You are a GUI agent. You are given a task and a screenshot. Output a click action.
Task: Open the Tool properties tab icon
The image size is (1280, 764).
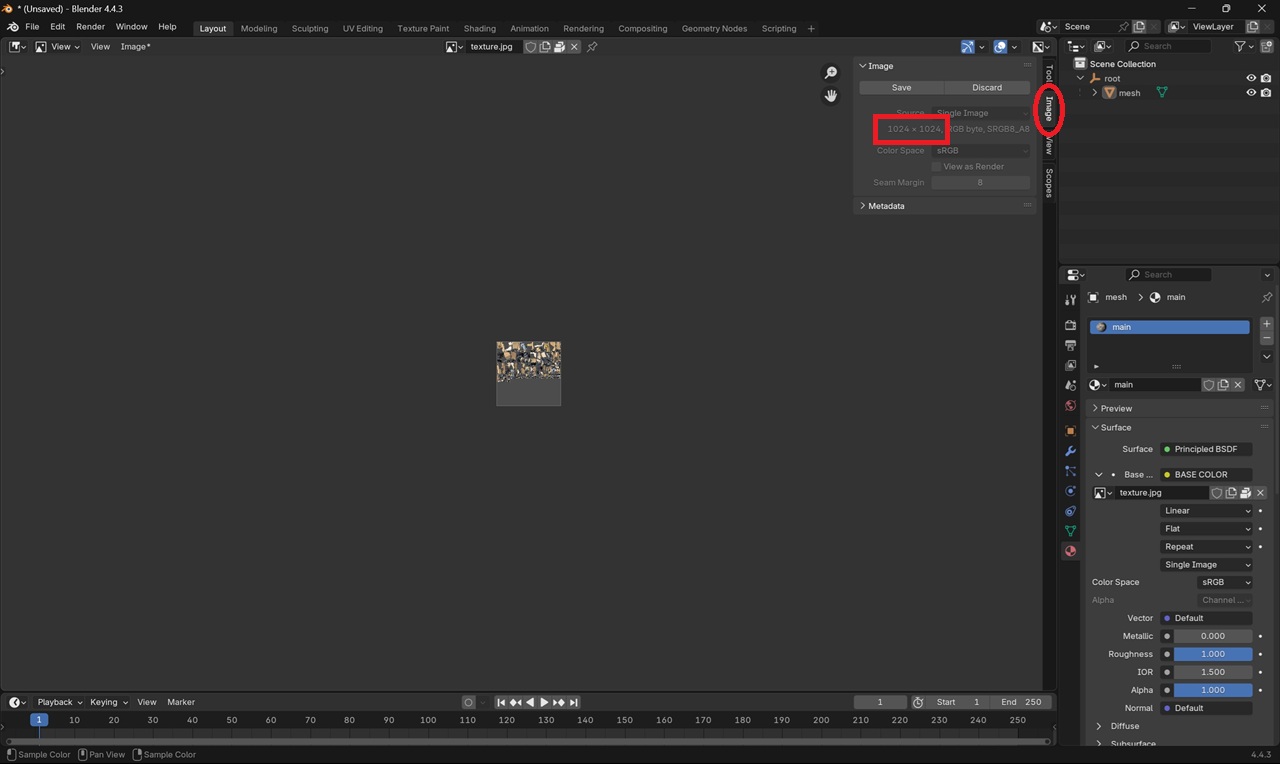click(x=1070, y=300)
